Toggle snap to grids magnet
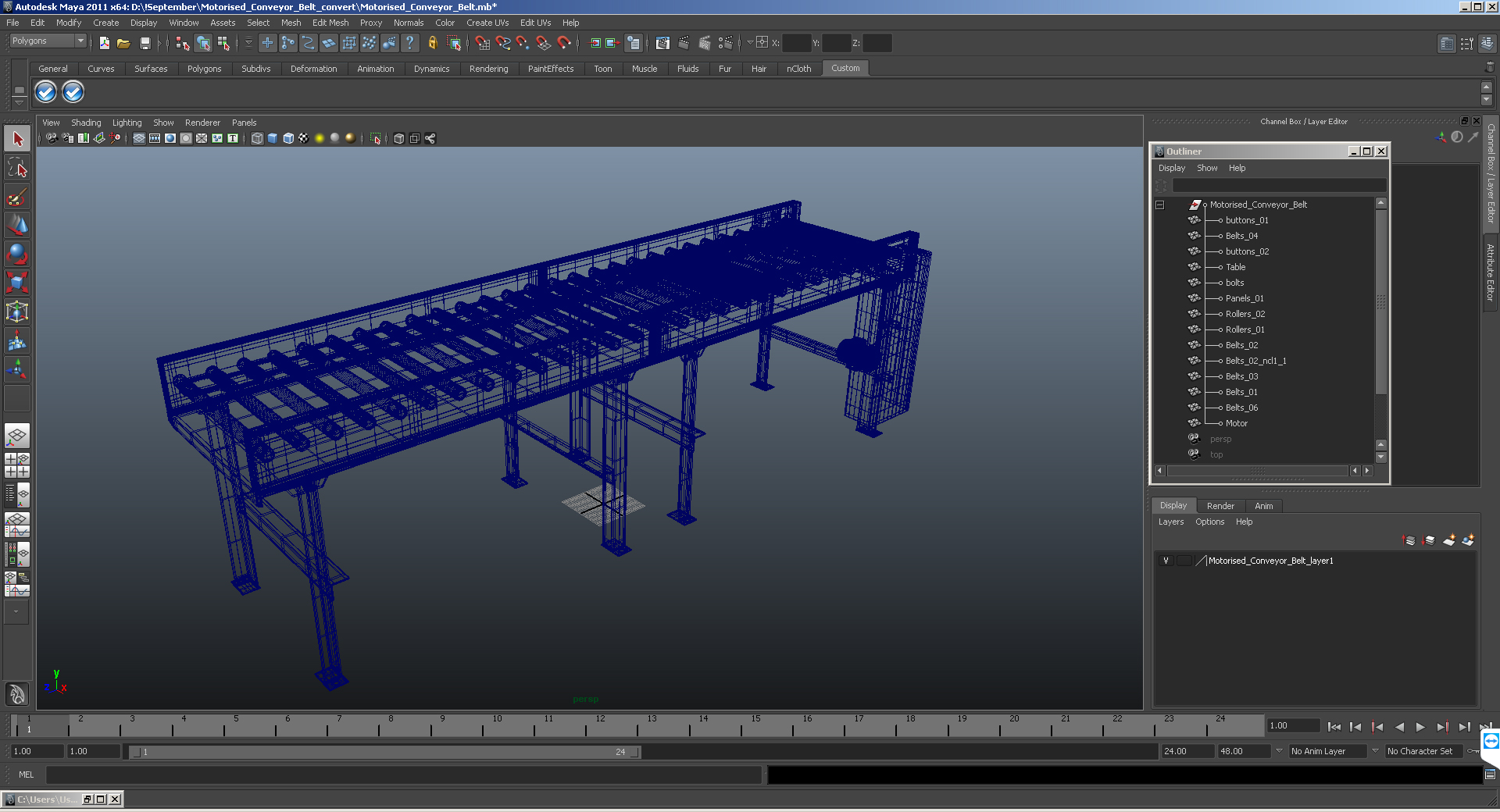The height and width of the screenshot is (812, 1500). tap(482, 43)
